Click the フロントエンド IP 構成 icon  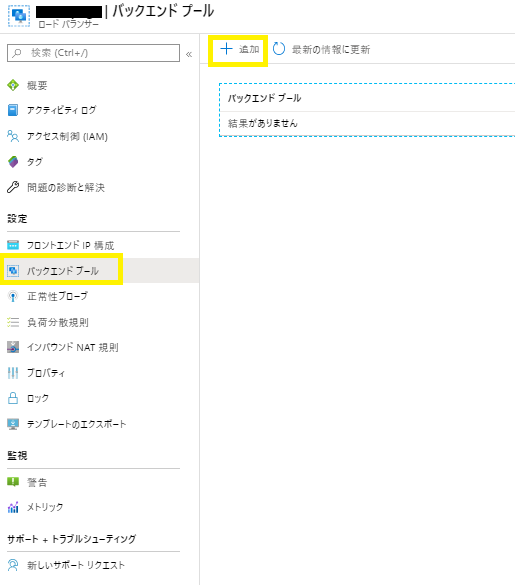click(13, 245)
